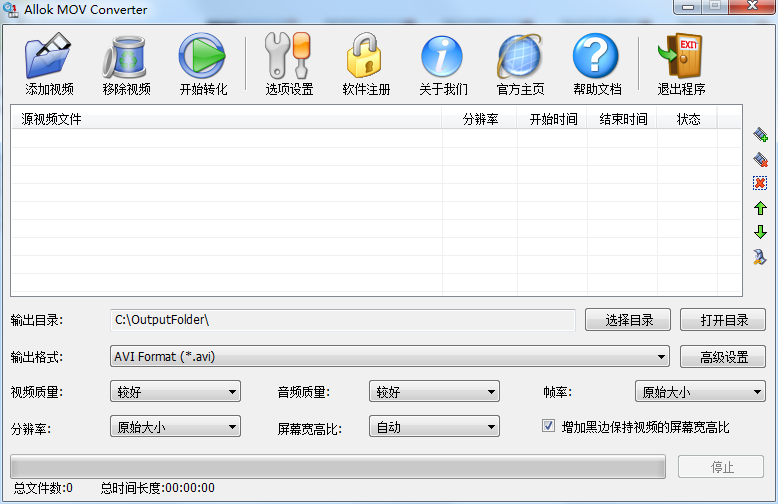Minimize the Allok MOV Converter window
The height and width of the screenshot is (504, 778).
(x=687, y=6)
